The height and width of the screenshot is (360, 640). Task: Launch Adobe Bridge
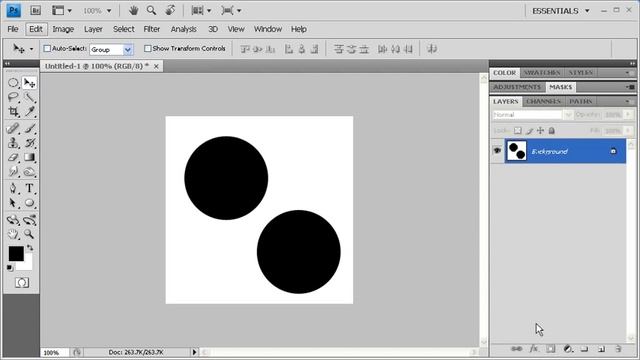click(36, 11)
